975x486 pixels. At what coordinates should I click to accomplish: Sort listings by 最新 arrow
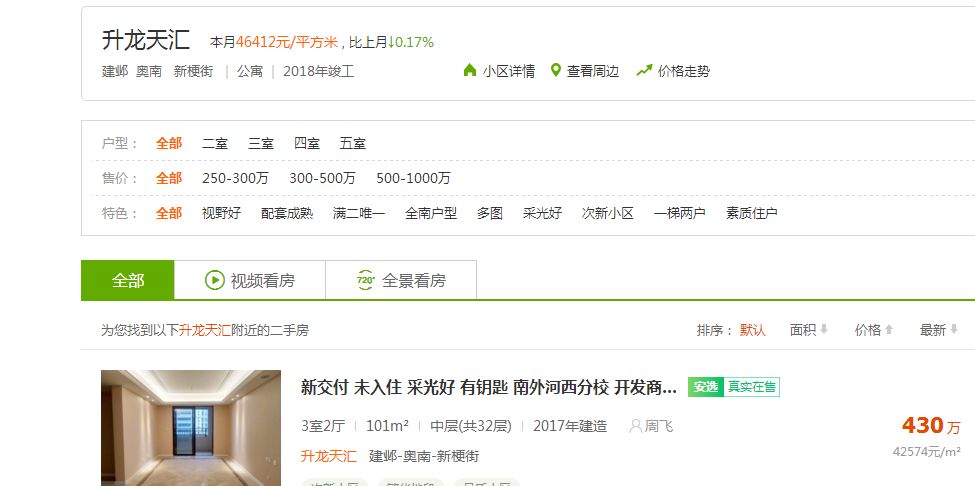point(953,330)
